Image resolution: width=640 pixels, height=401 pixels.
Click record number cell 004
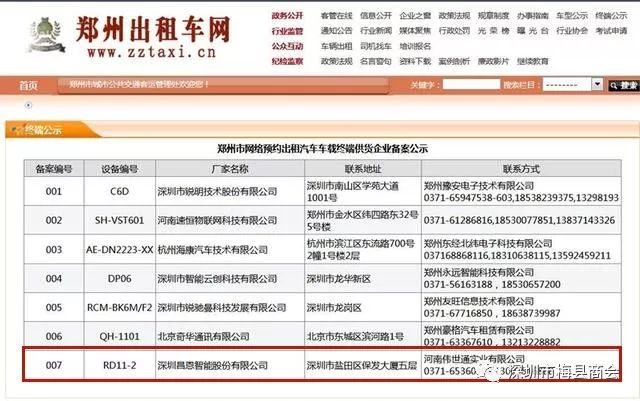click(54, 278)
